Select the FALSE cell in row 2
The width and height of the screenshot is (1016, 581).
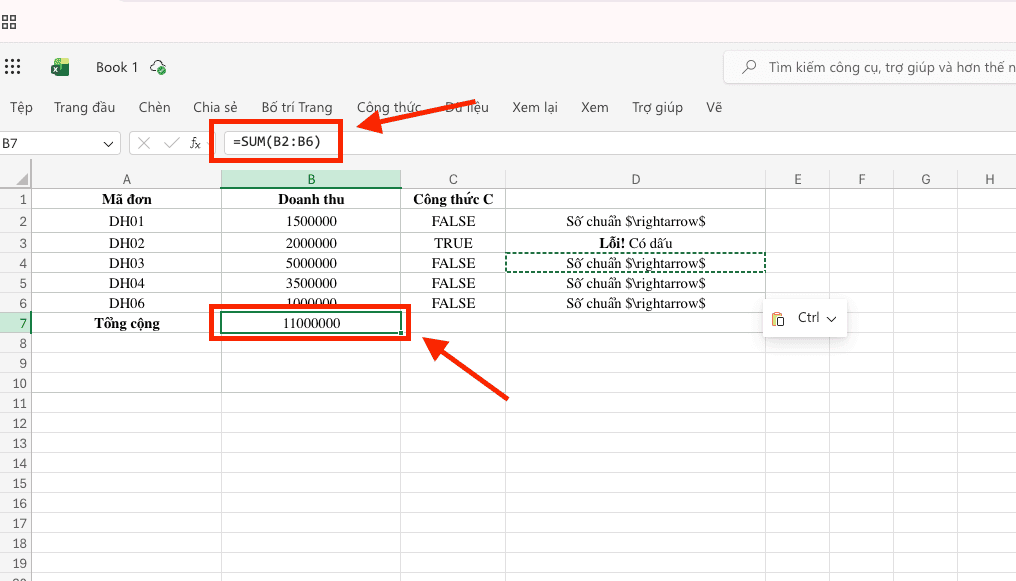pos(453,221)
